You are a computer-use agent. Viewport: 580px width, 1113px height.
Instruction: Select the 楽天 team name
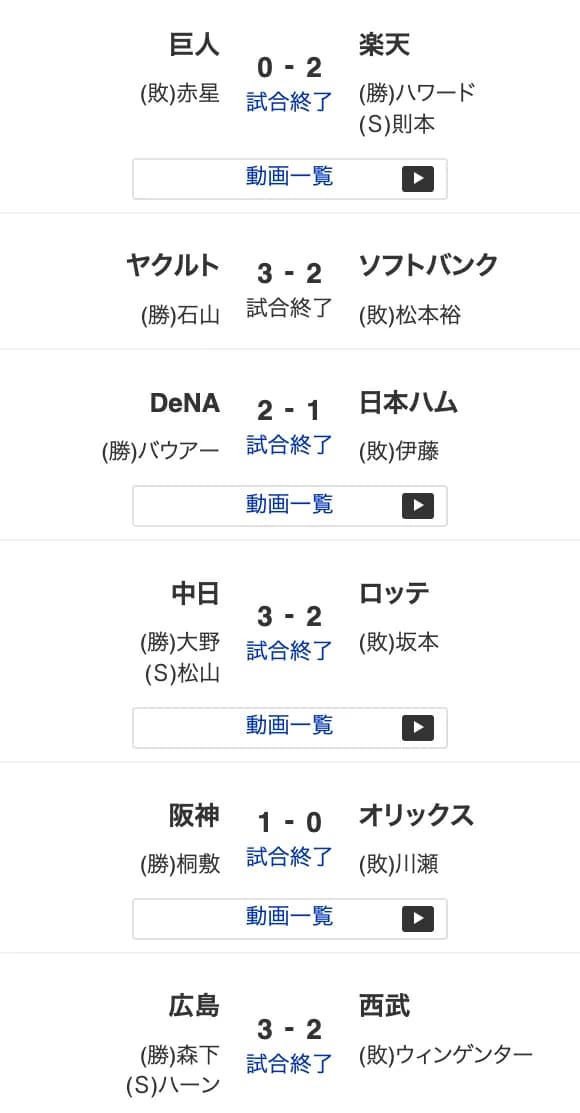click(383, 44)
